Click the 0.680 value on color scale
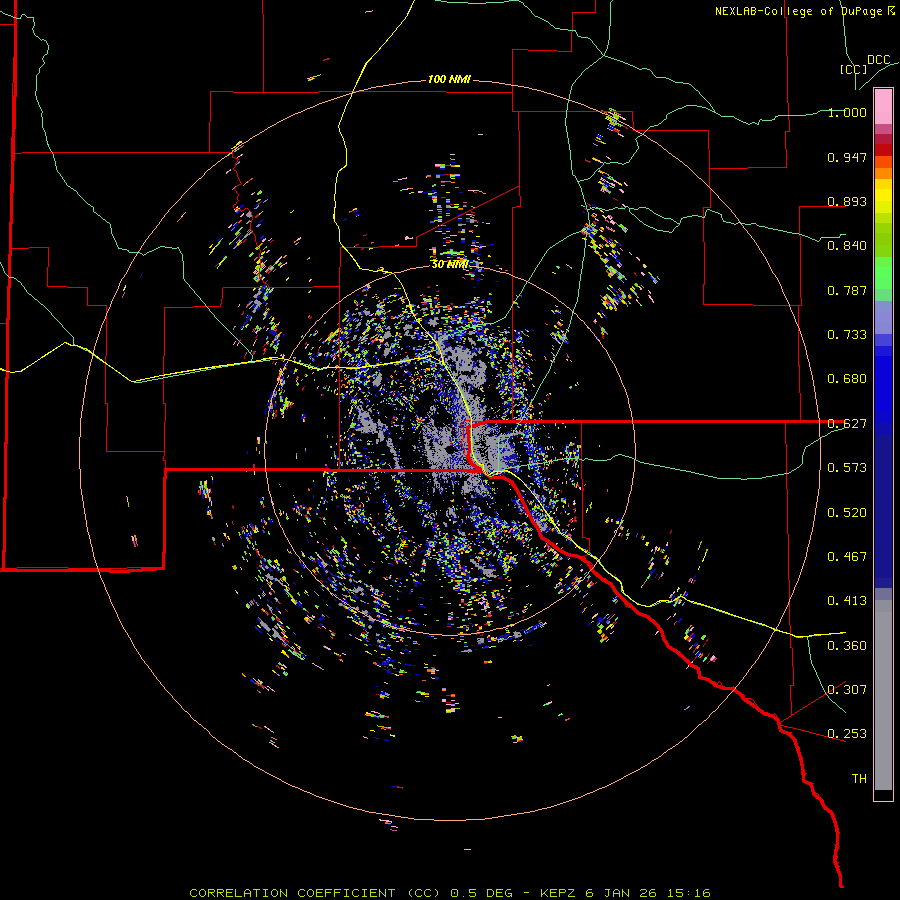Screen dimensions: 900x900 [x=847, y=379]
